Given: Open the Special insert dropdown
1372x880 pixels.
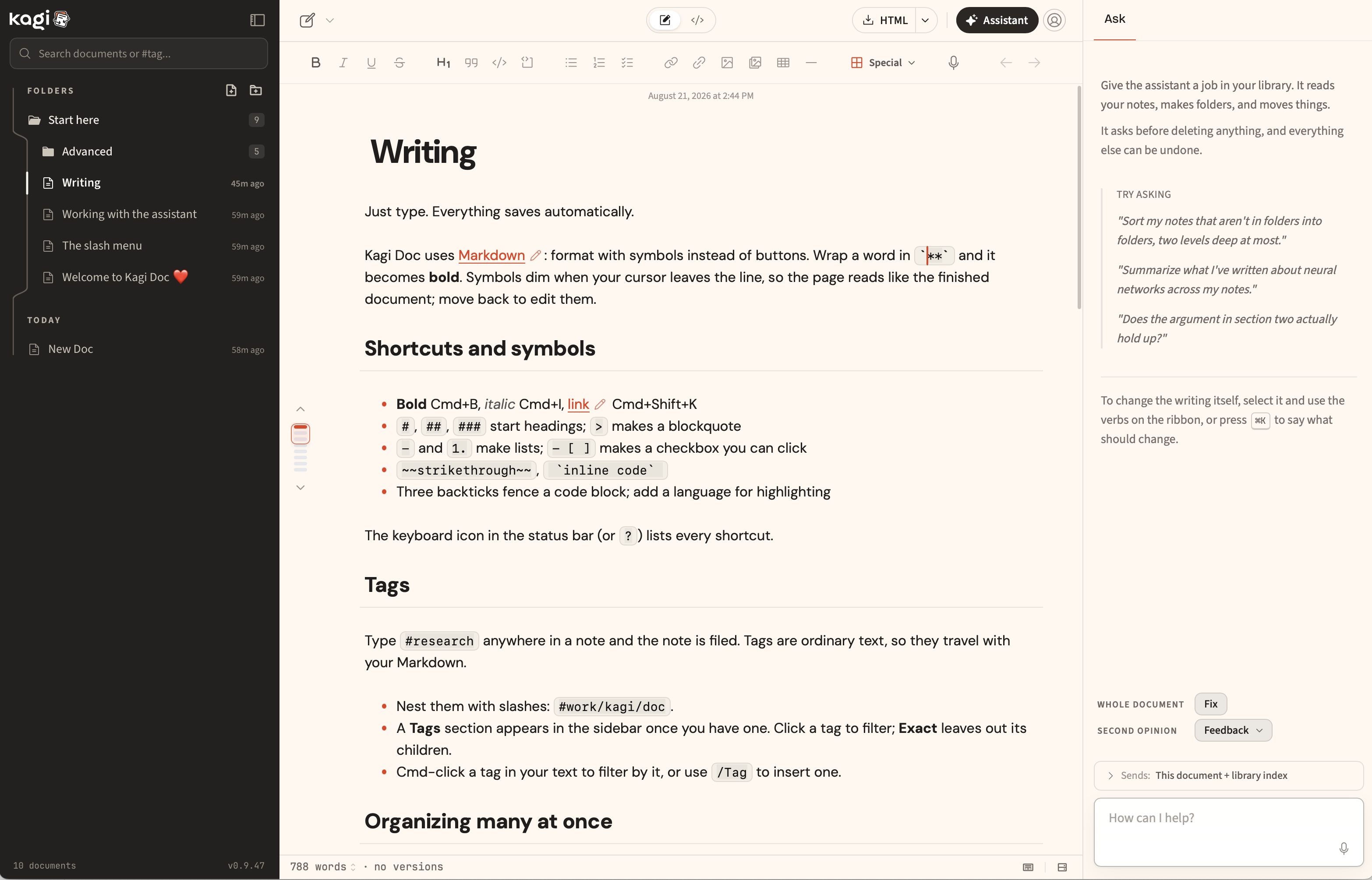Looking at the screenshot, I should (x=883, y=63).
